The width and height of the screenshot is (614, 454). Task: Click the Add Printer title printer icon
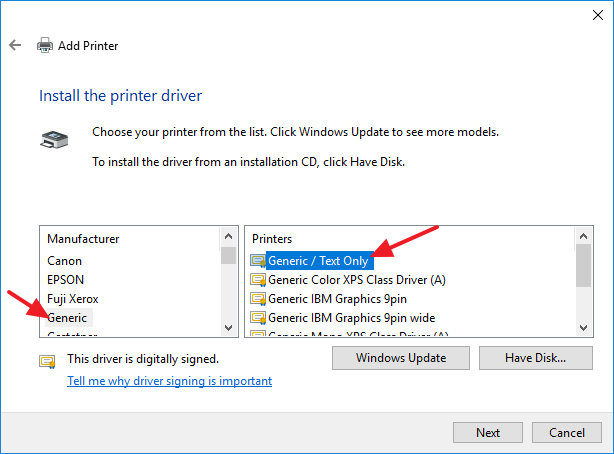click(45, 45)
